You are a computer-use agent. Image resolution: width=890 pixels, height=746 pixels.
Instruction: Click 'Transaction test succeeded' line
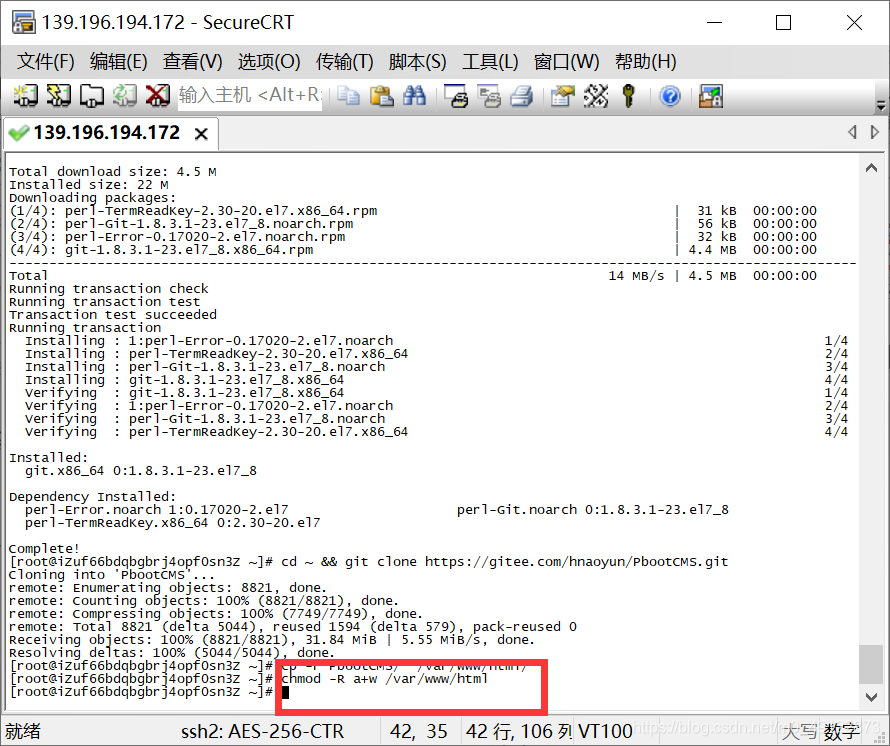point(113,315)
